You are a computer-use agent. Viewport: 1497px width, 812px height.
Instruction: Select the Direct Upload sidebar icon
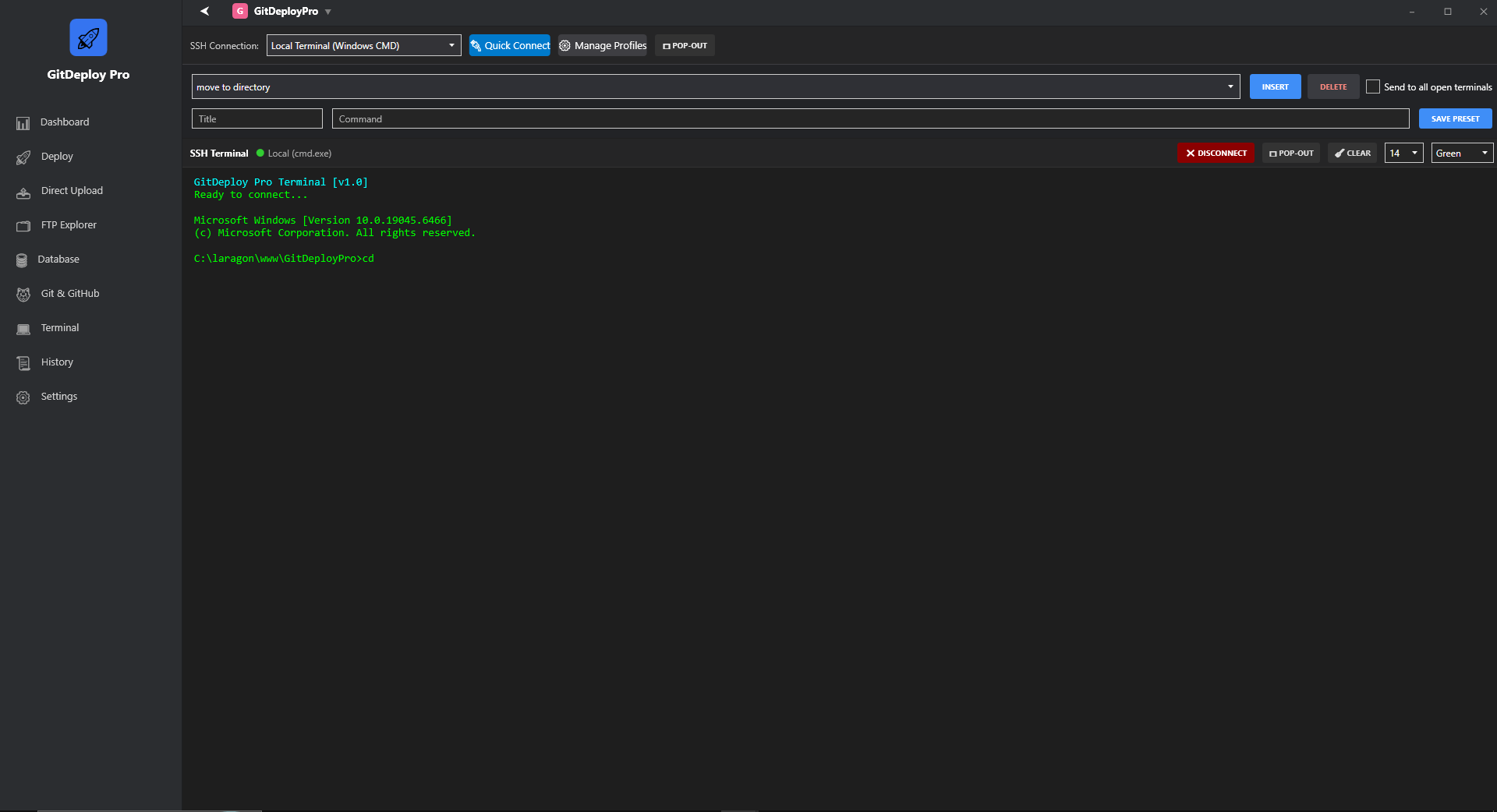[23, 191]
